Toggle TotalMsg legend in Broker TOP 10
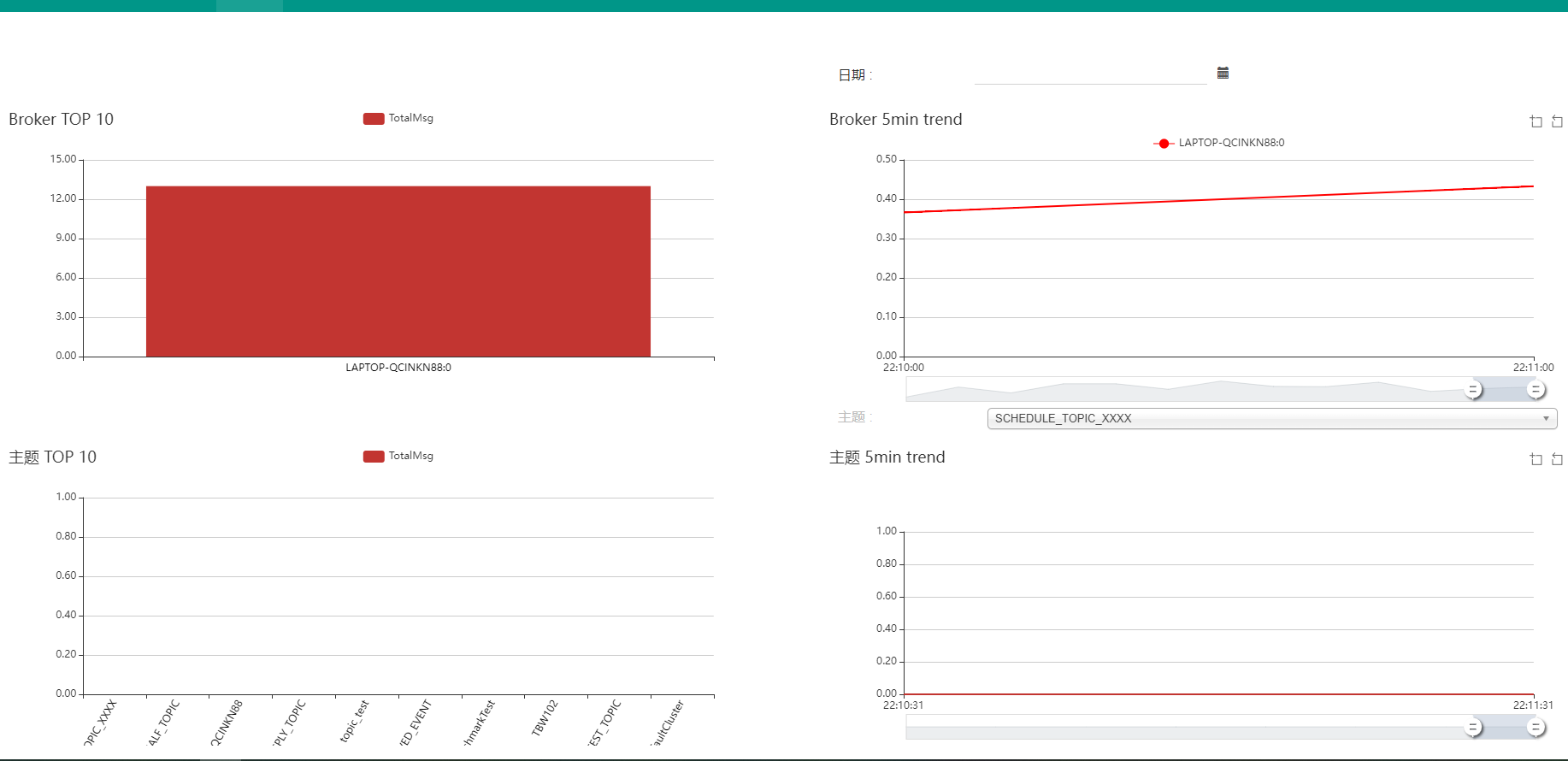Viewport: 1568px width, 761px height. coord(398,118)
